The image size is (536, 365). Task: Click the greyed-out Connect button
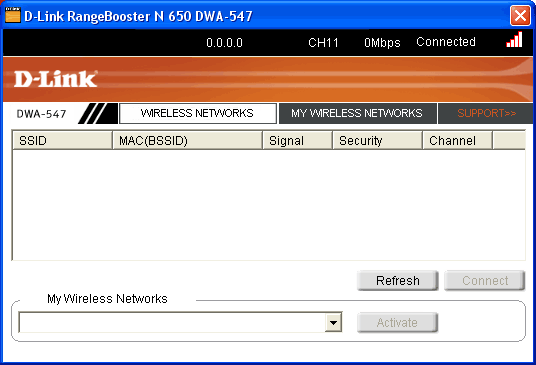pos(484,281)
